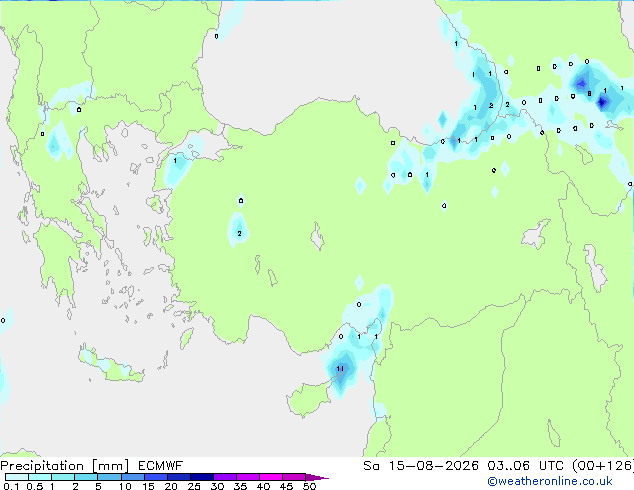Image resolution: width=634 pixels, height=490 pixels.
Task: Pick the lightest 0.1 mm legend swatch
Action: click(17, 477)
